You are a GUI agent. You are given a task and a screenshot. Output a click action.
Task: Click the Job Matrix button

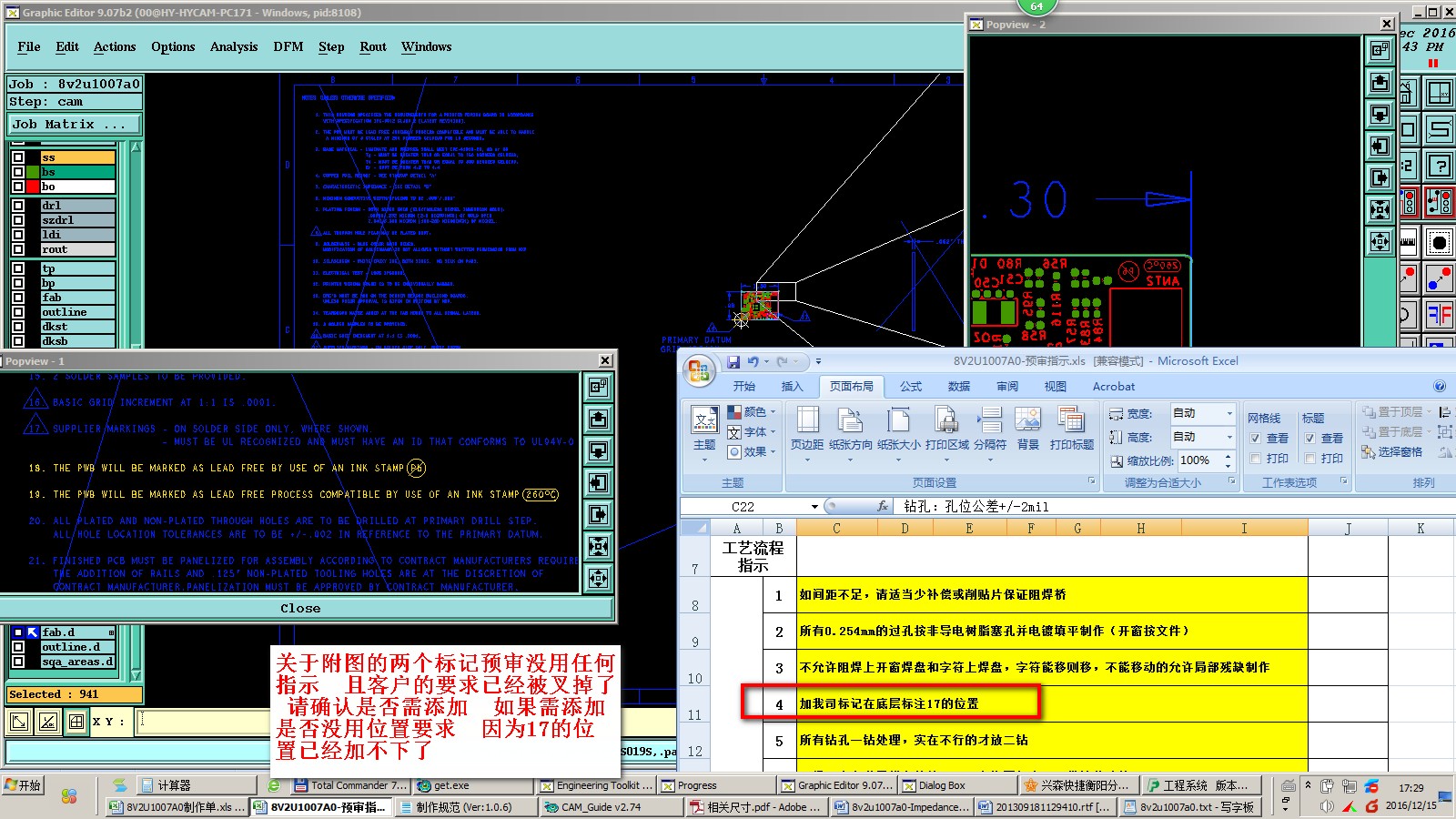[x=75, y=124]
